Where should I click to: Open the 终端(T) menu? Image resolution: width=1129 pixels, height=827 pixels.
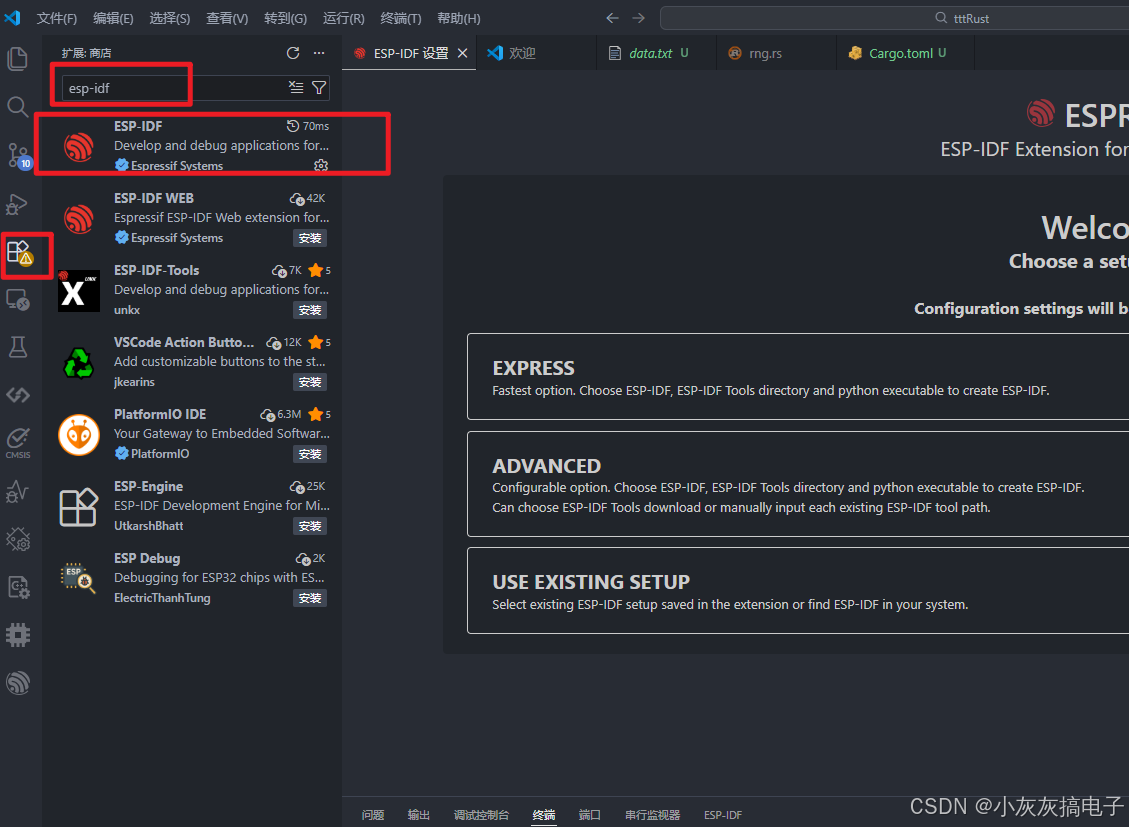(400, 18)
